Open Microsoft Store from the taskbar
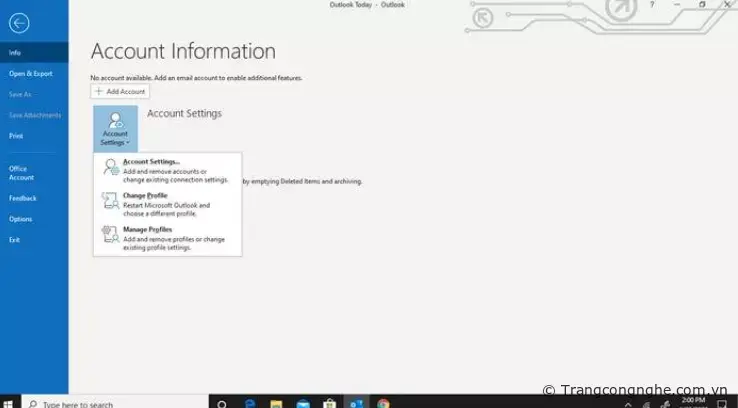Viewport: 738px width, 408px height. coord(329,403)
